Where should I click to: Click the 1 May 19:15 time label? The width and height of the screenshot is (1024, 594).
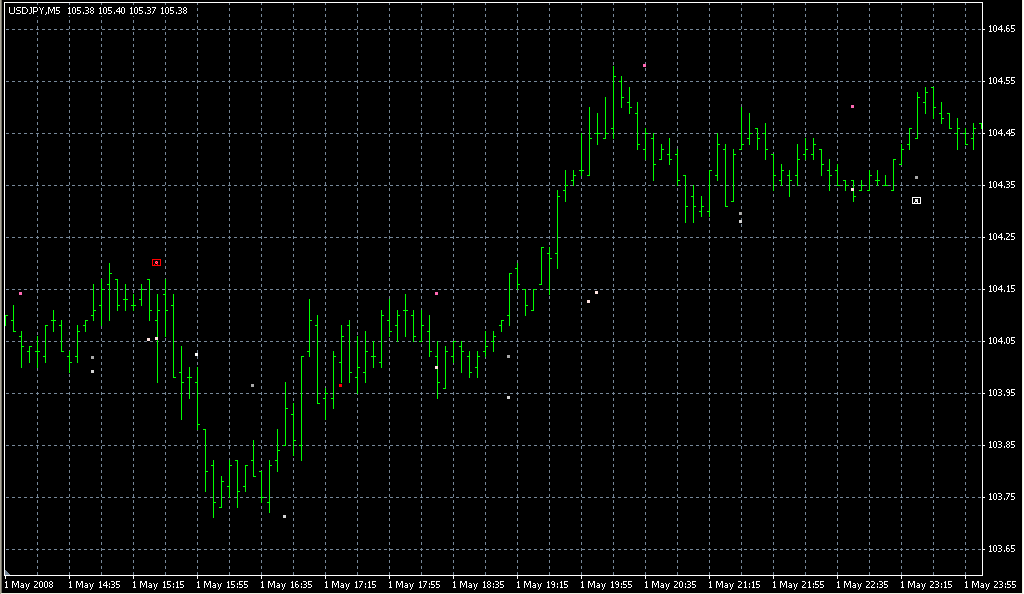(542, 585)
